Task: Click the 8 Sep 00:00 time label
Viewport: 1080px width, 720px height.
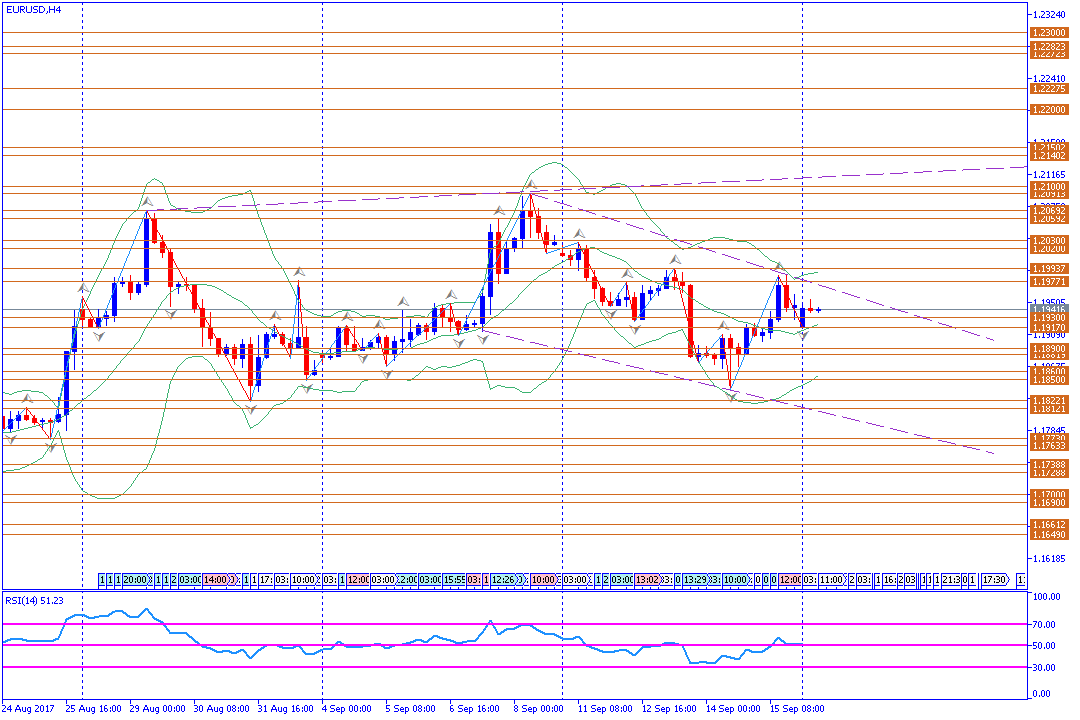Action: coord(539,708)
